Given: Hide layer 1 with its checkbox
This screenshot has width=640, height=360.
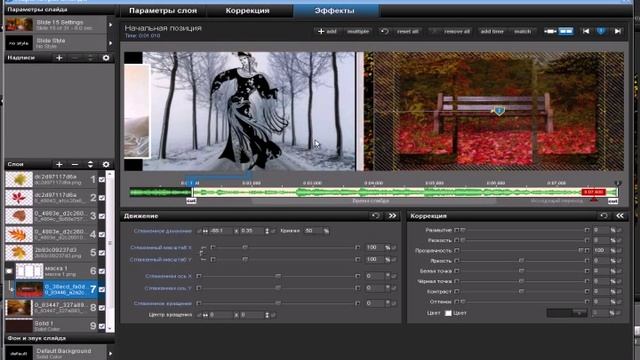Looking at the screenshot, I should 102,180.
